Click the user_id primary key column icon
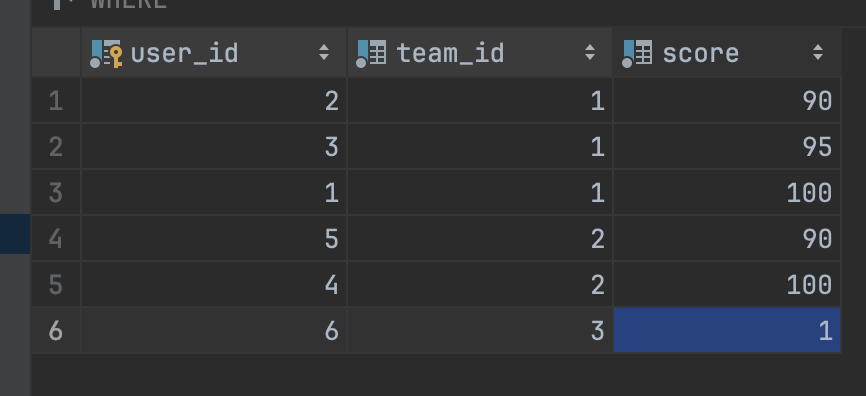The image size is (866, 396). (106, 54)
